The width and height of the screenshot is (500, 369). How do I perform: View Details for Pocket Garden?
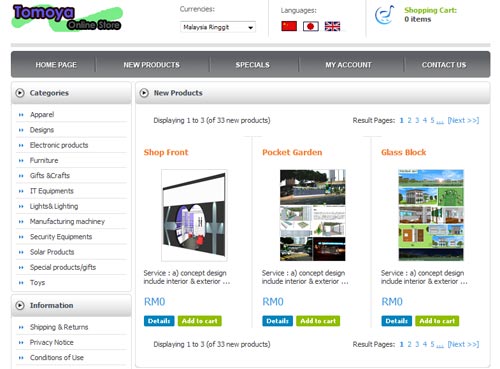(x=277, y=321)
